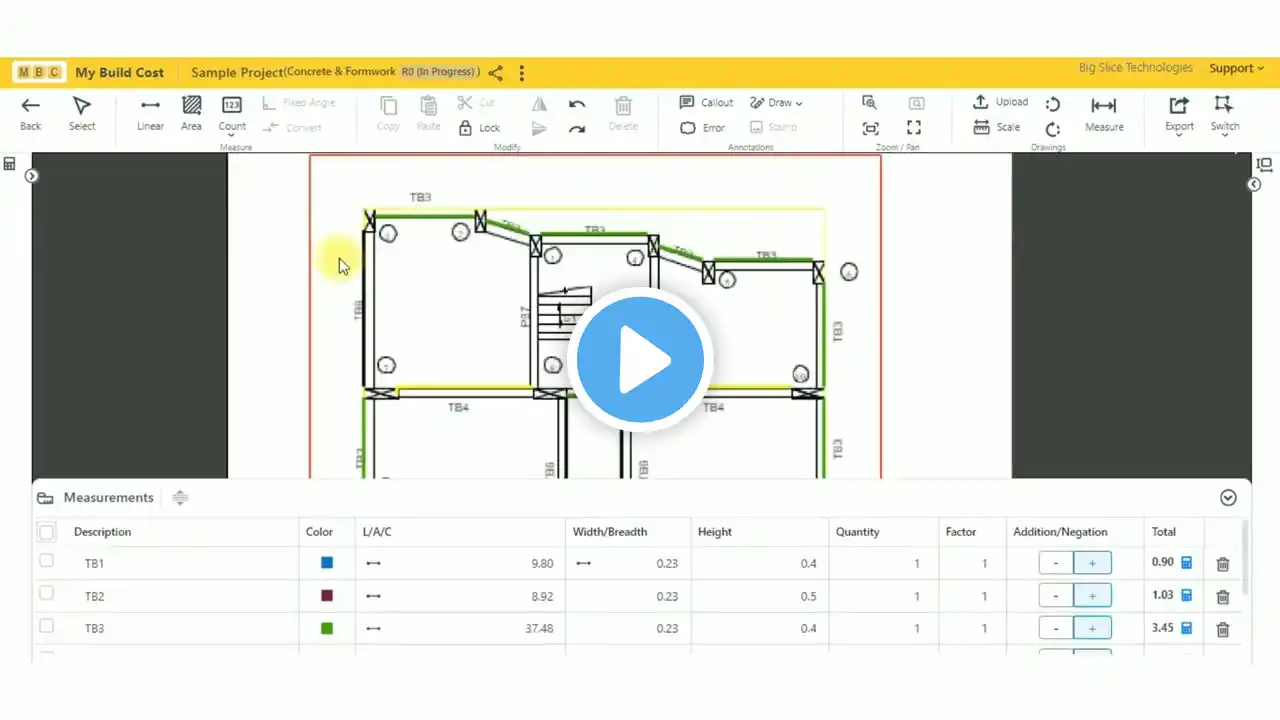Open the blue color swatch for TB1
This screenshot has width=1280, height=720.
327,563
